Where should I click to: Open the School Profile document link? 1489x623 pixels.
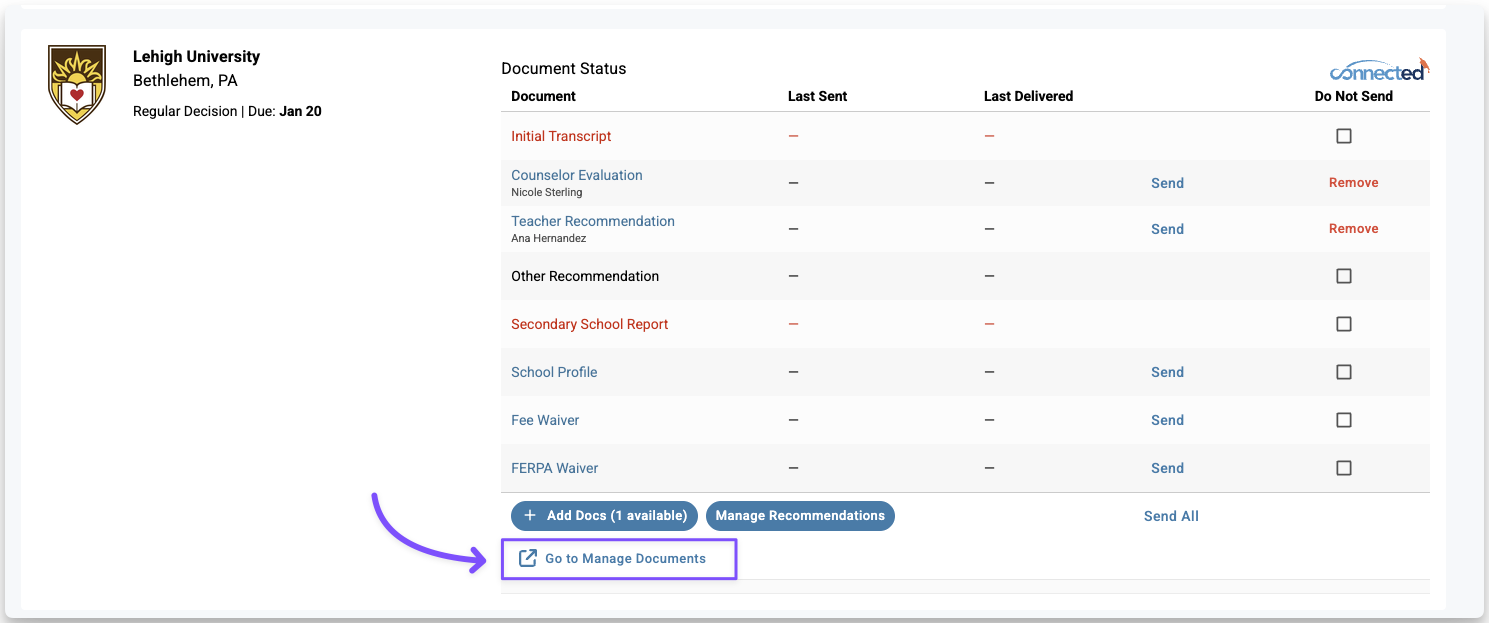click(x=554, y=372)
